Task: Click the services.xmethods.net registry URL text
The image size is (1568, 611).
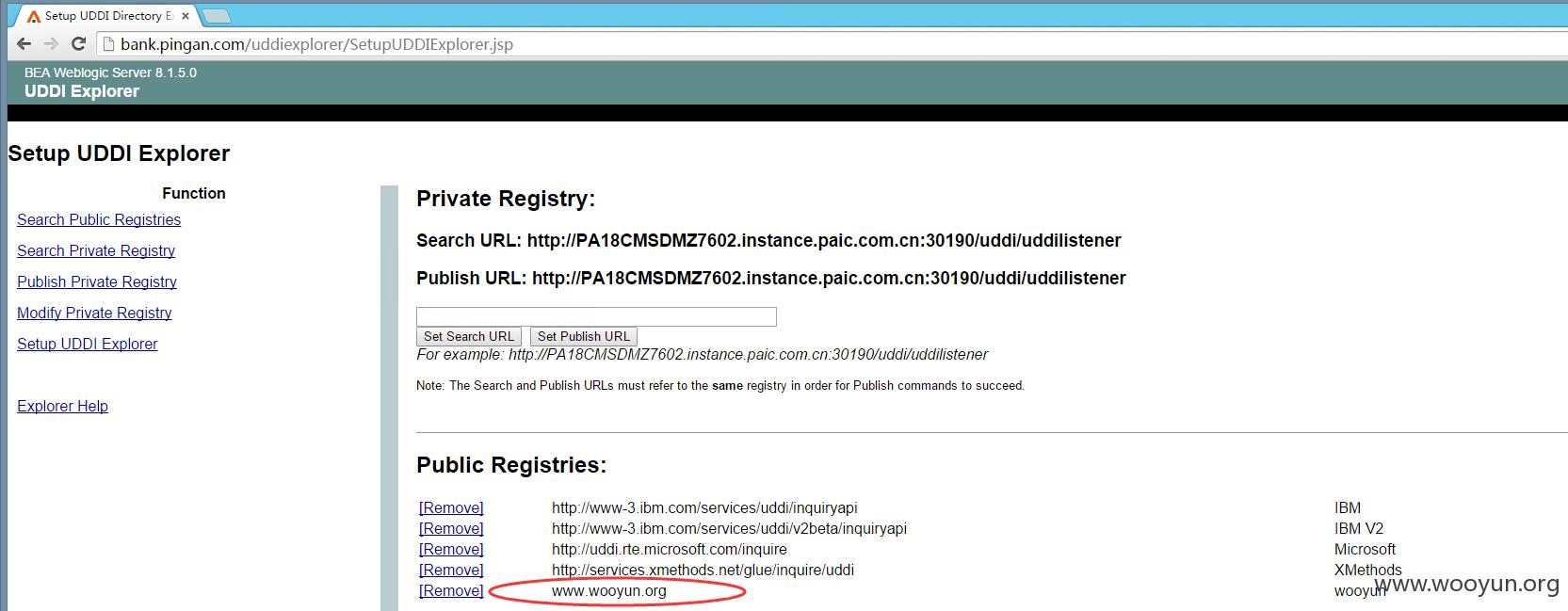Action: click(x=703, y=570)
